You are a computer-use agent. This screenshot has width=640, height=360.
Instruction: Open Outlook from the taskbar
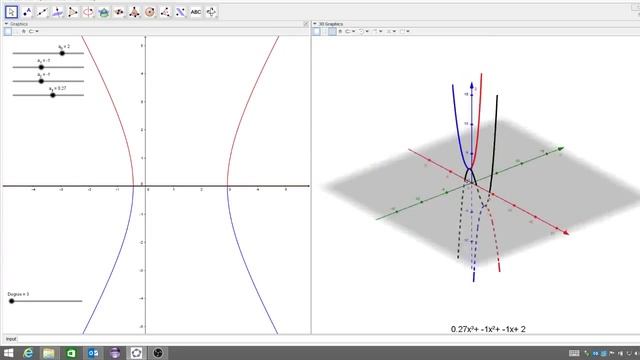coord(93,353)
